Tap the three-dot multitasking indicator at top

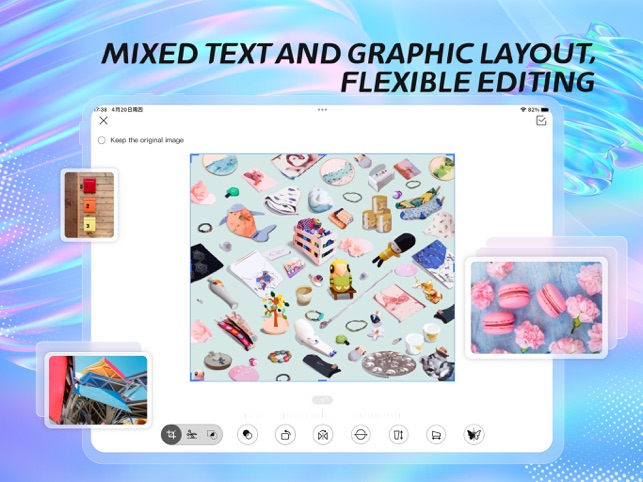[322, 110]
